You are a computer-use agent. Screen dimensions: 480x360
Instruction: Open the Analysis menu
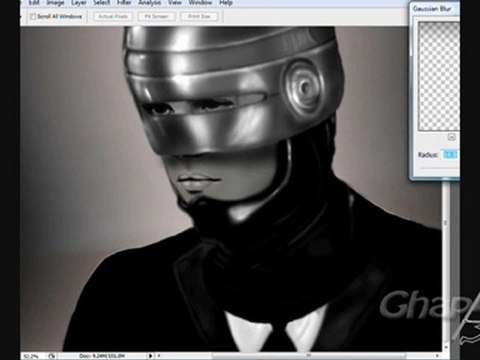pos(149,3)
